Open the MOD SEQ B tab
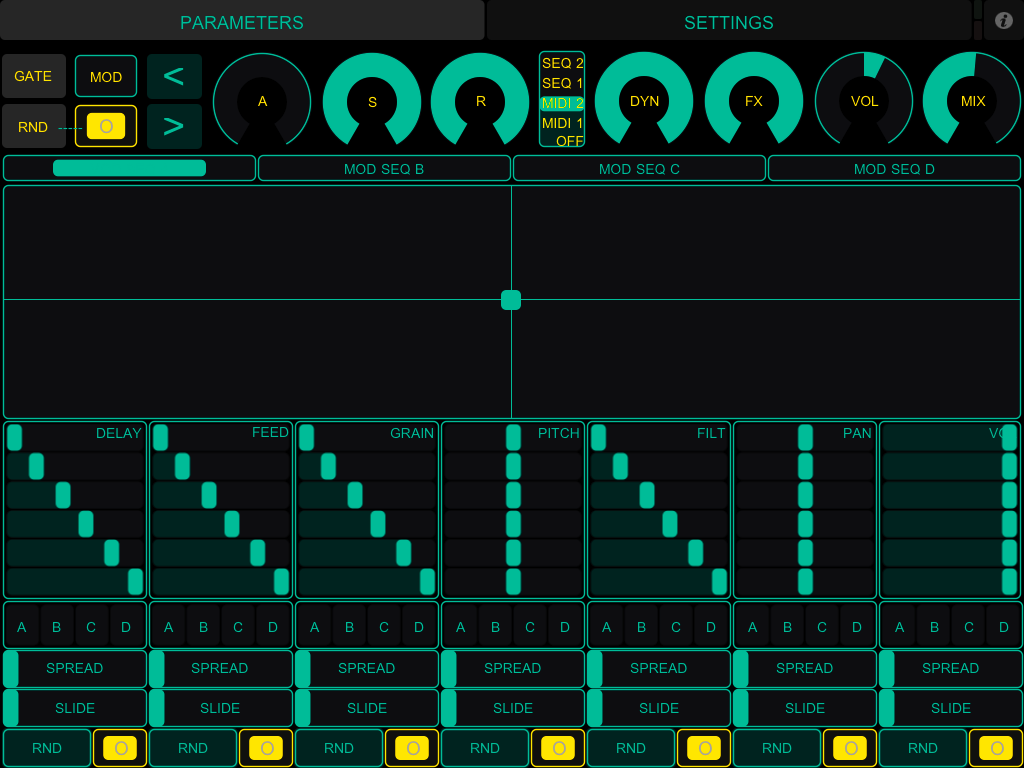This screenshot has height=768, width=1024. click(x=384, y=168)
